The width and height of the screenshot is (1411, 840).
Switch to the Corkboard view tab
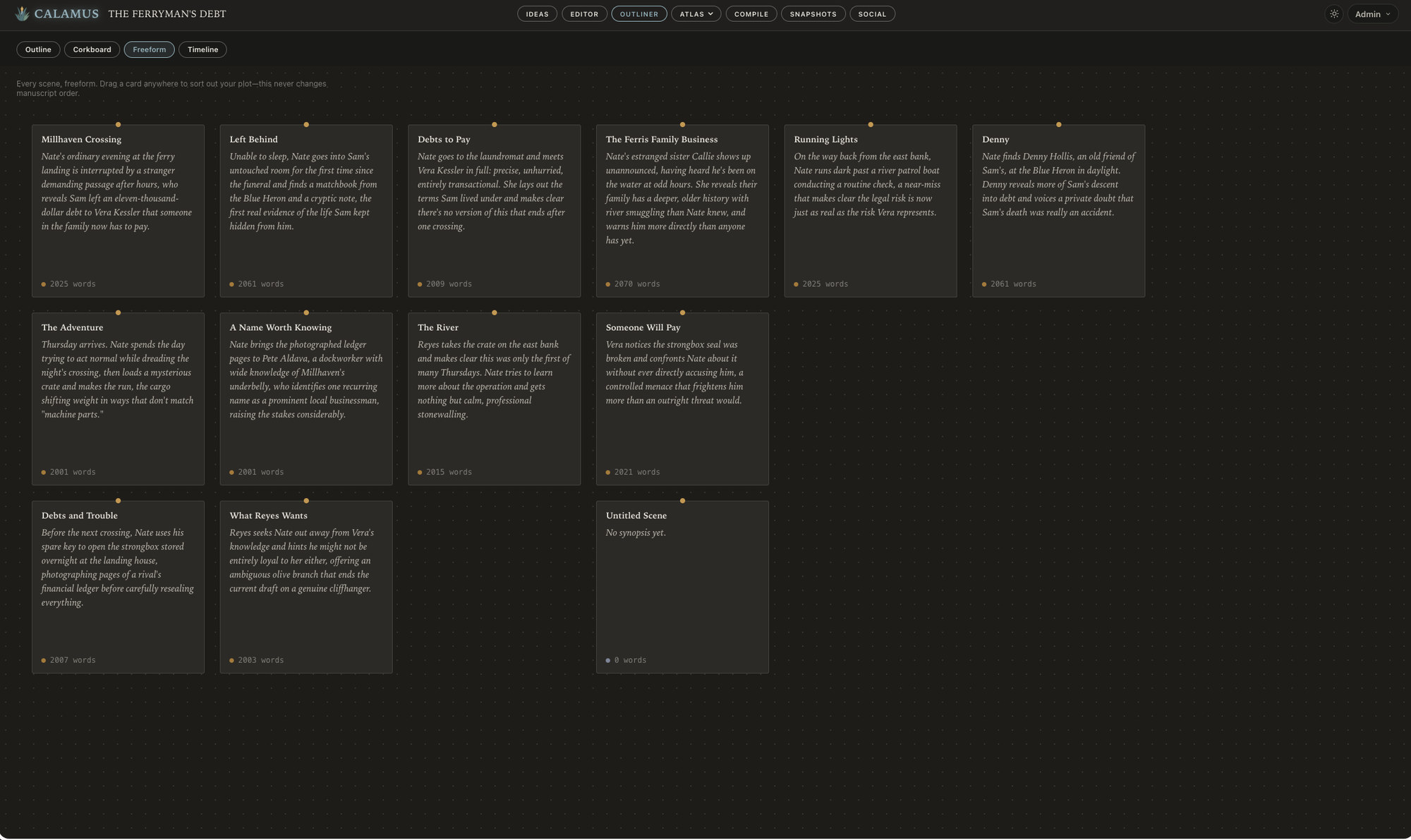[92, 49]
